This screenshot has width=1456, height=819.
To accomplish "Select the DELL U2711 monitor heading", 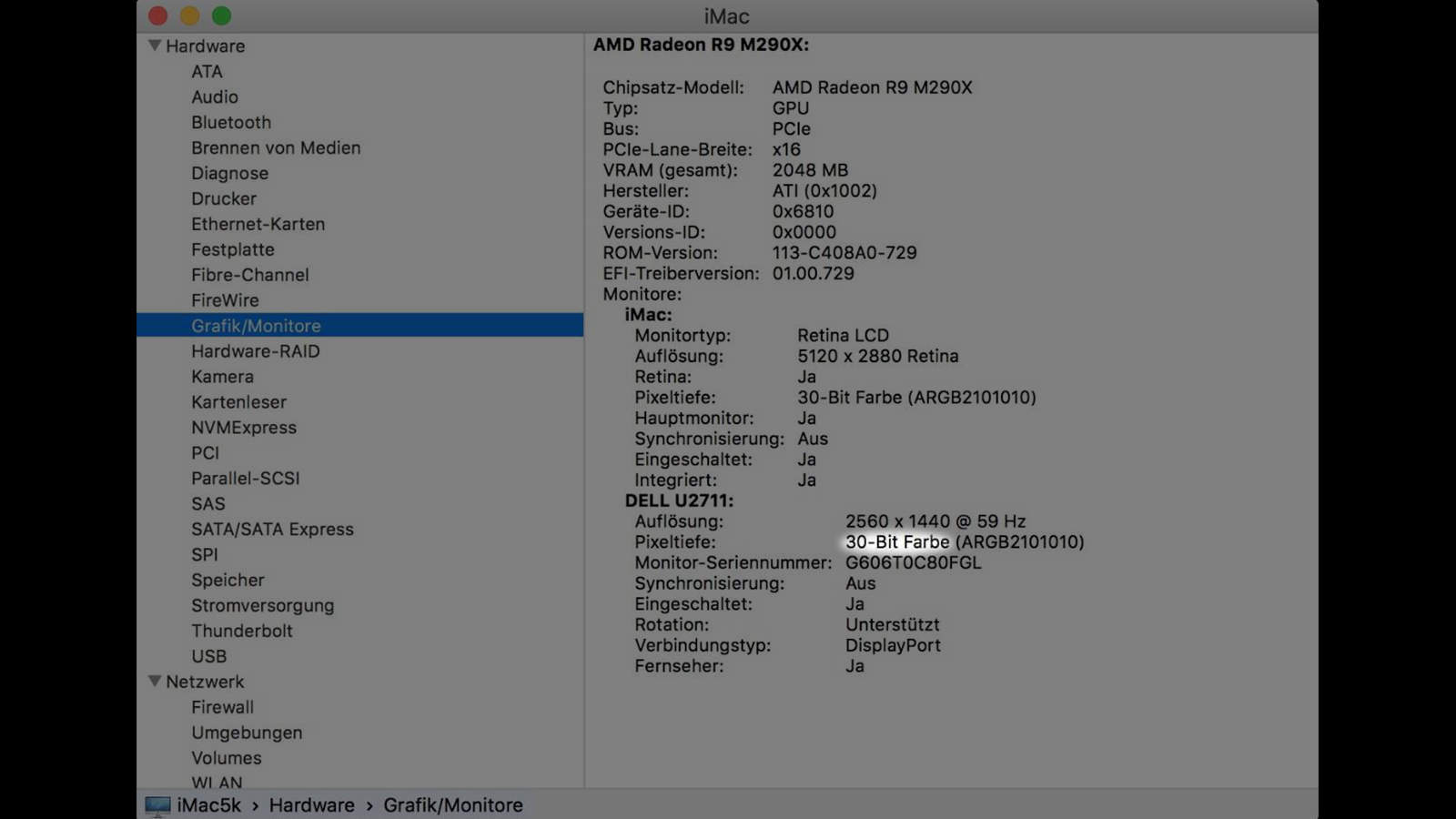I will (x=679, y=500).
